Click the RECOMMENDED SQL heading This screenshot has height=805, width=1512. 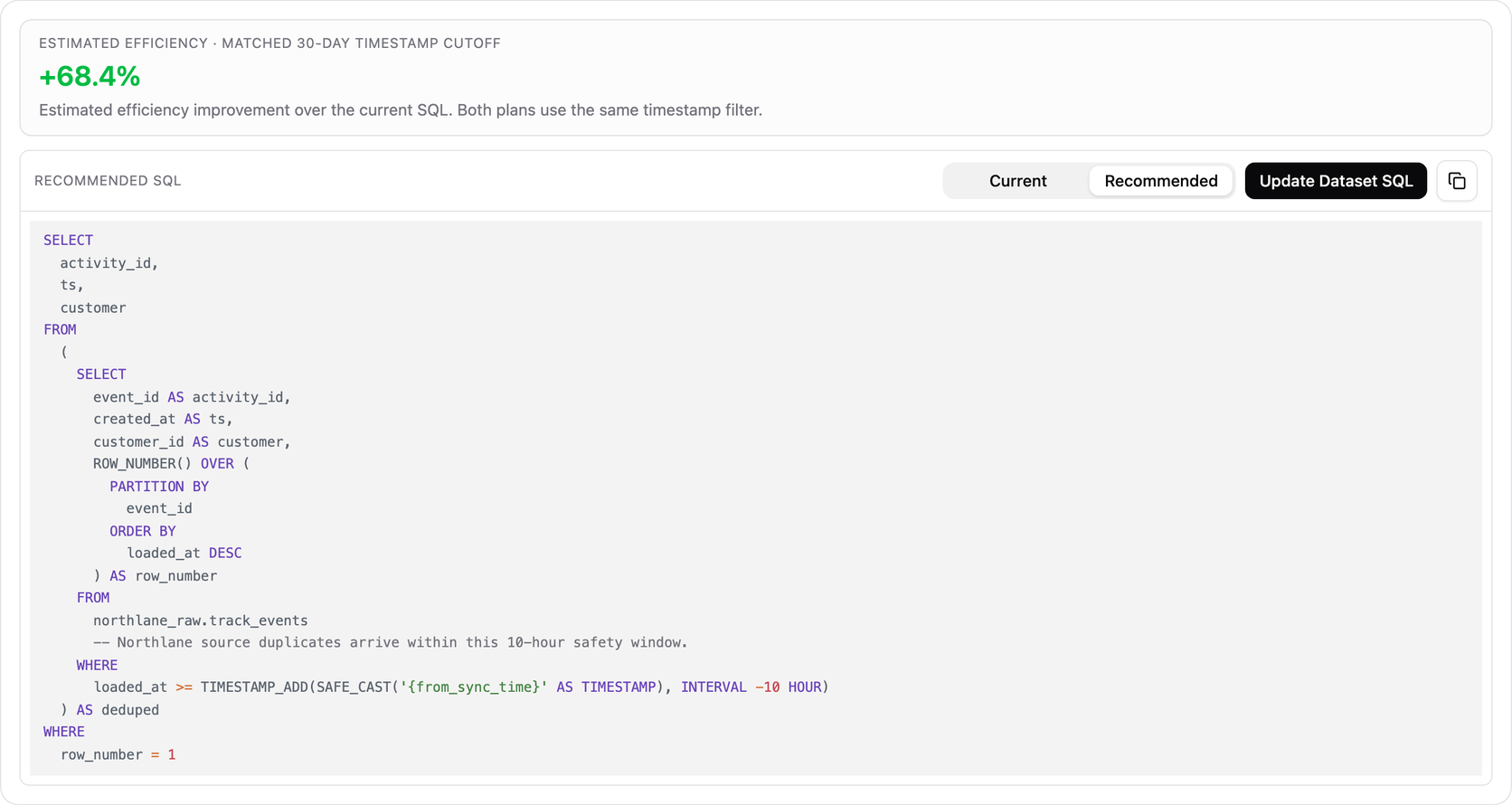point(108,181)
